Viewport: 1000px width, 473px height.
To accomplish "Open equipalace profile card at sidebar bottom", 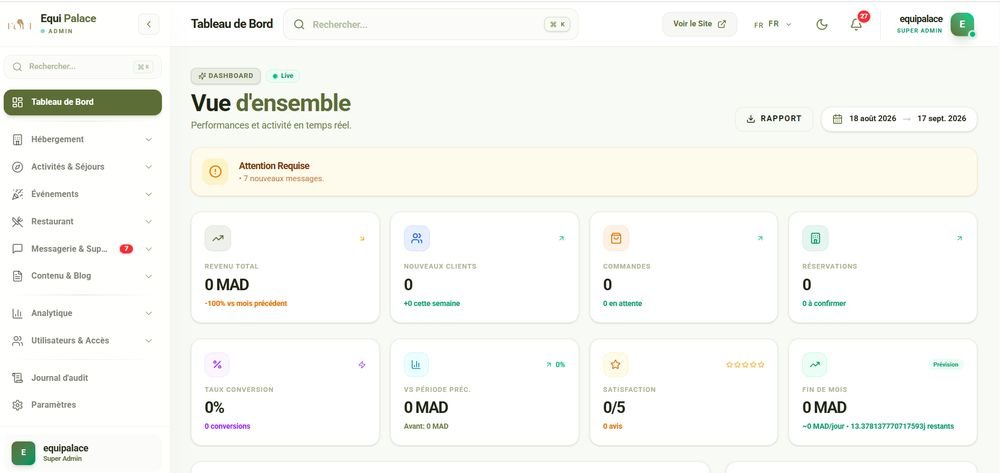I will click(x=83, y=453).
